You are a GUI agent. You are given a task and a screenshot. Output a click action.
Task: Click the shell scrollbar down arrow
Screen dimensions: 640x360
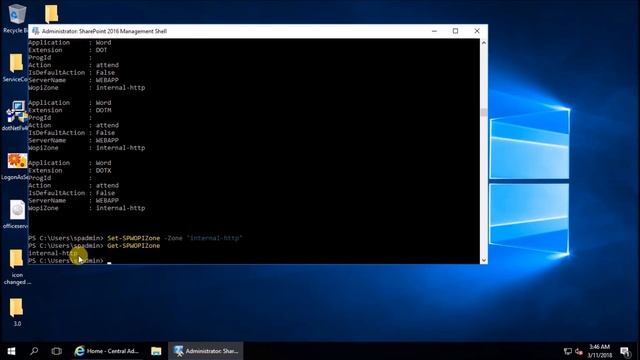pyautogui.click(x=484, y=260)
